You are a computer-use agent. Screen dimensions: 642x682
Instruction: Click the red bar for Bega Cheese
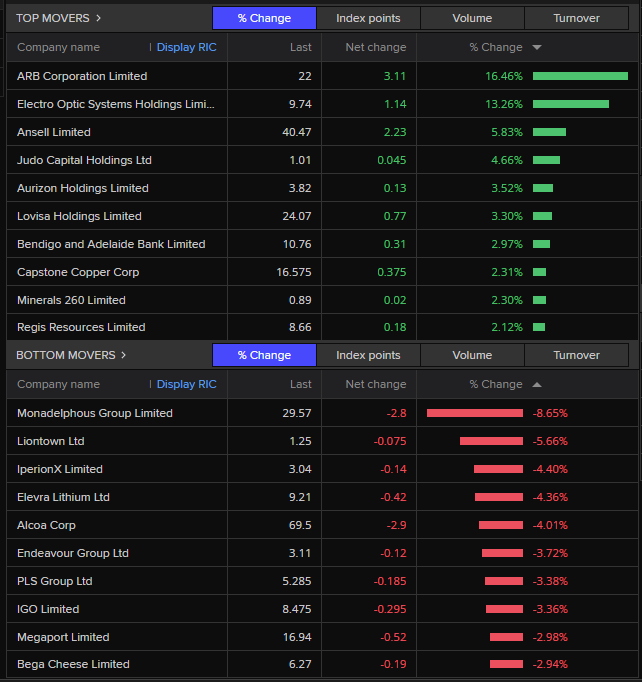tap(506, 664)
